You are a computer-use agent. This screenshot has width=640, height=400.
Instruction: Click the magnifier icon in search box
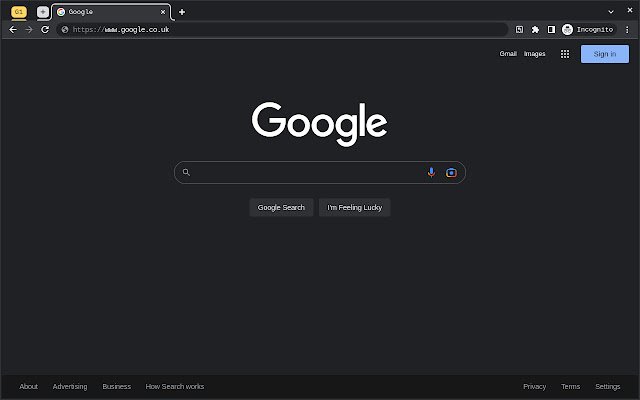coord(186,172)
